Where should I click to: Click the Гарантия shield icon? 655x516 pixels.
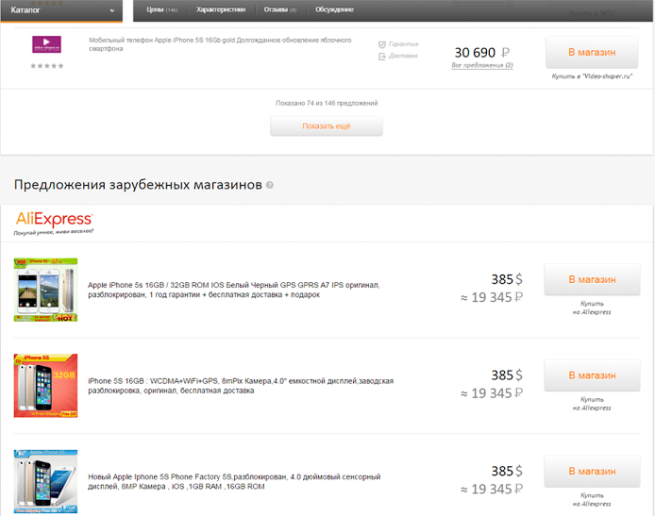[382, 44]
